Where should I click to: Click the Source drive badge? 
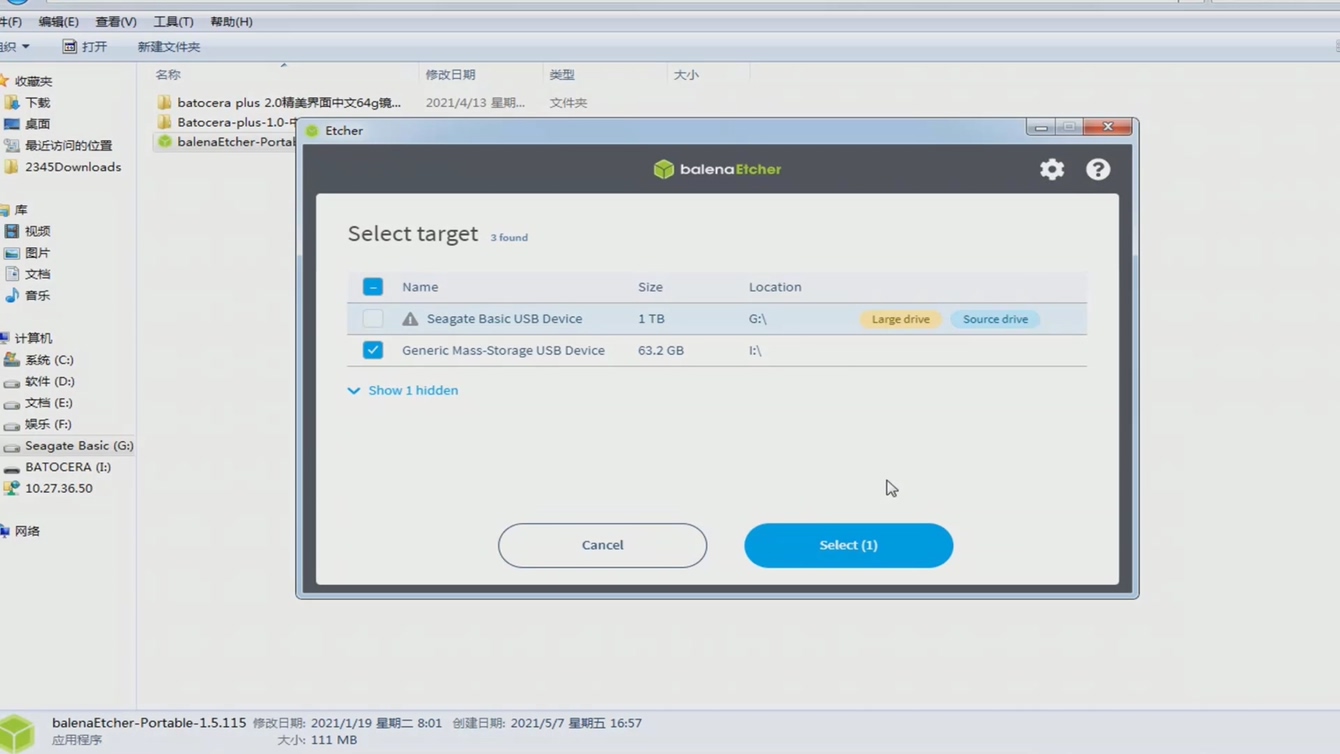tap(995, 319)
